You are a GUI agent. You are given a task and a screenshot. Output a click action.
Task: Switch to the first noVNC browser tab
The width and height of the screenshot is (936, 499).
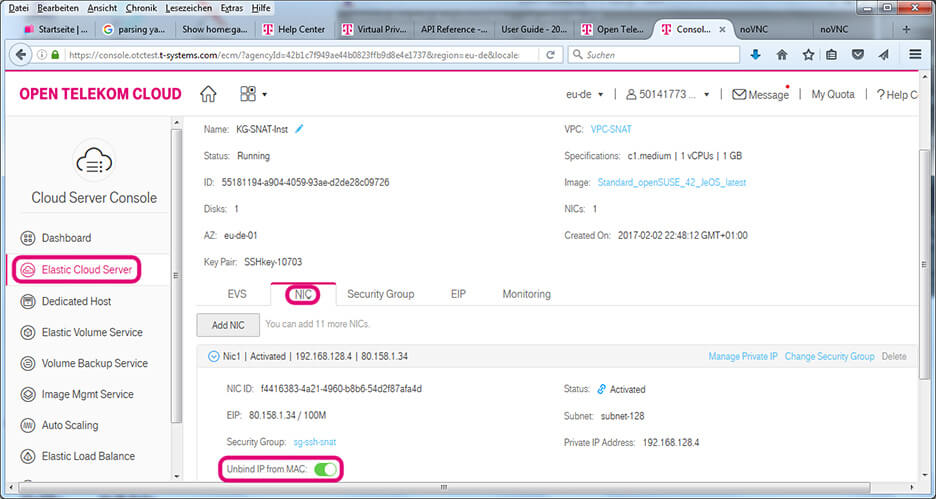click(x=754, y=29)
